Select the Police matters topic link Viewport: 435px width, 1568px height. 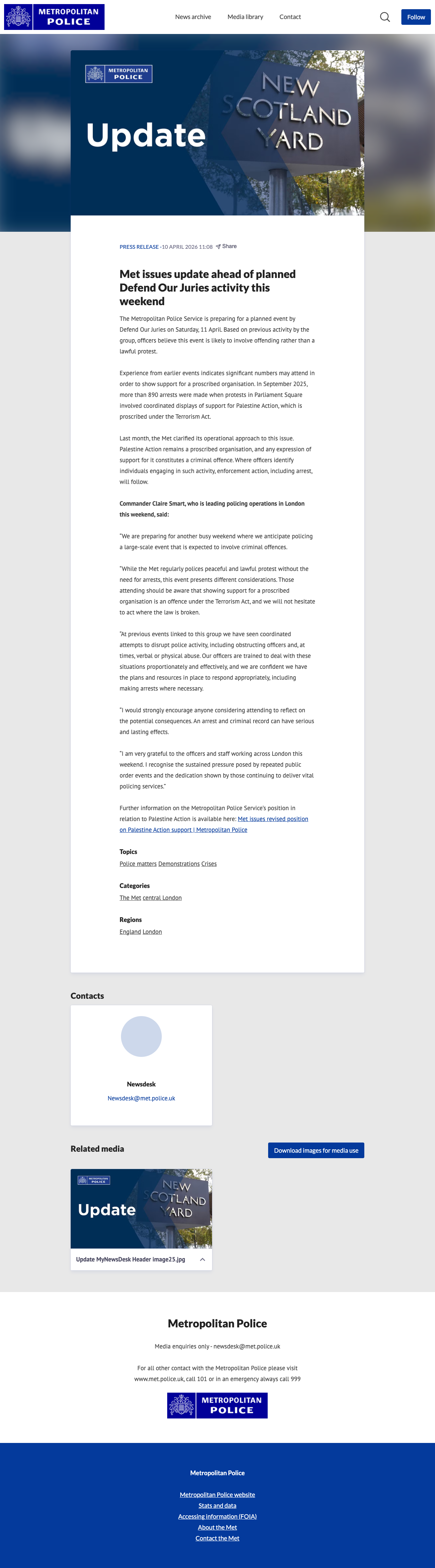pos(138,864)
